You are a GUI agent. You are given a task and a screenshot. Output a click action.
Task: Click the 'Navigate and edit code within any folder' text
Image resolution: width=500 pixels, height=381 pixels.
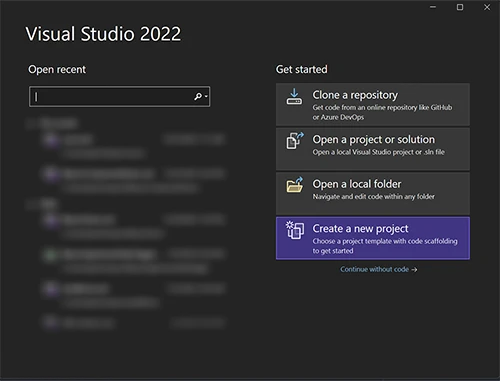pyautogui.click(x=374, y=197)
